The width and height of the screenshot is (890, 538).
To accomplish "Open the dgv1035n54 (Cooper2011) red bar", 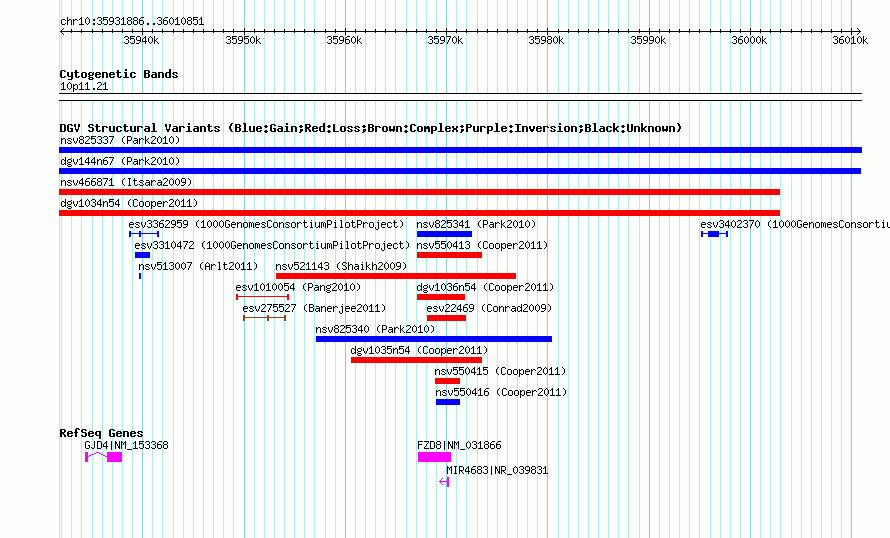I will (x=417, y=360).
